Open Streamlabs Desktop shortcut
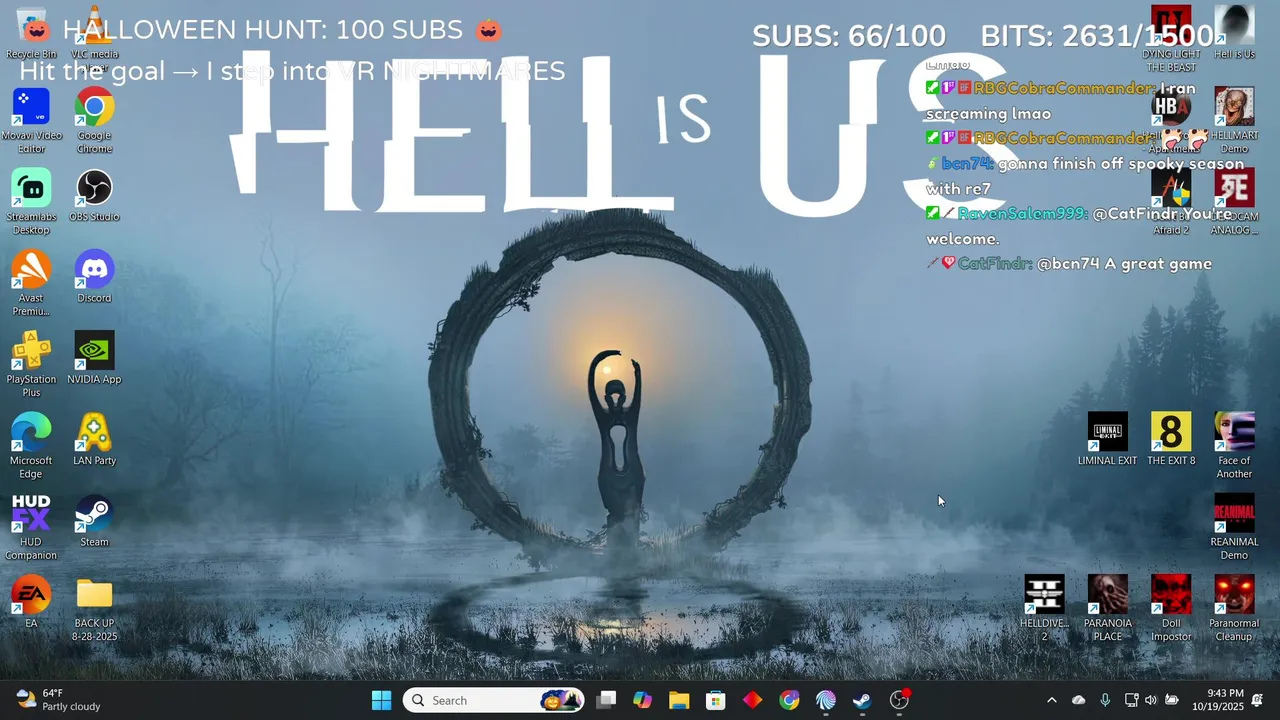This screenshot has width=1280, height=720. point(31,202)
